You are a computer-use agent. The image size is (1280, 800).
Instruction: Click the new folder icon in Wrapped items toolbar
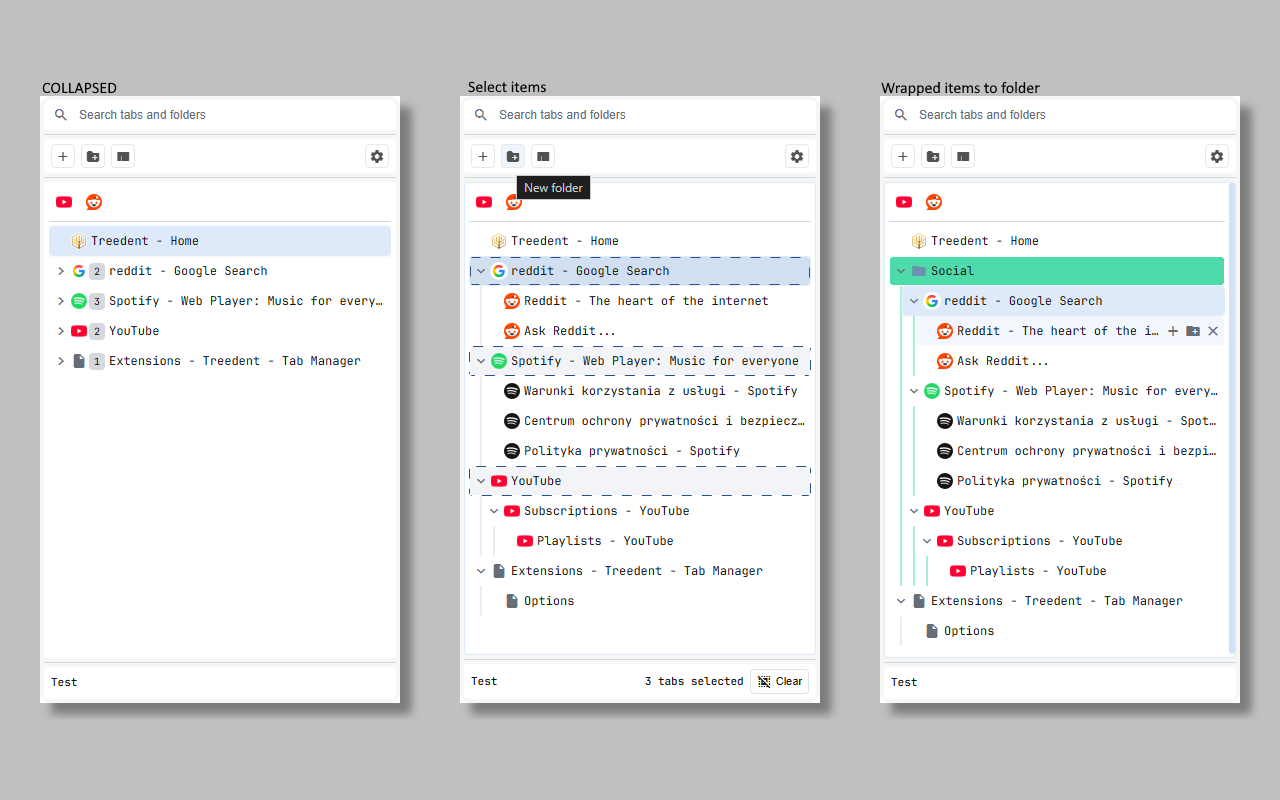click(x=933, y=156)
